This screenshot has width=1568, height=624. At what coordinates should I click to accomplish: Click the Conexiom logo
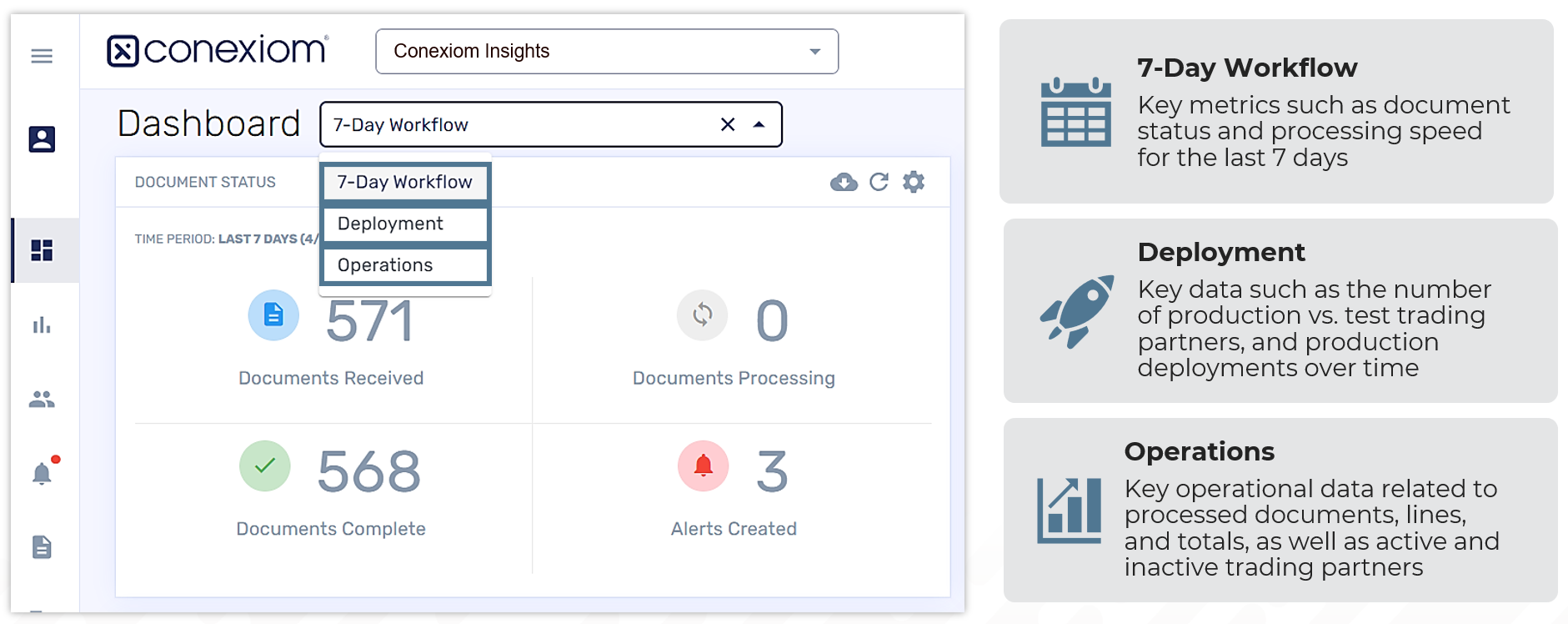pyautogui.click(x=218, y=50)
